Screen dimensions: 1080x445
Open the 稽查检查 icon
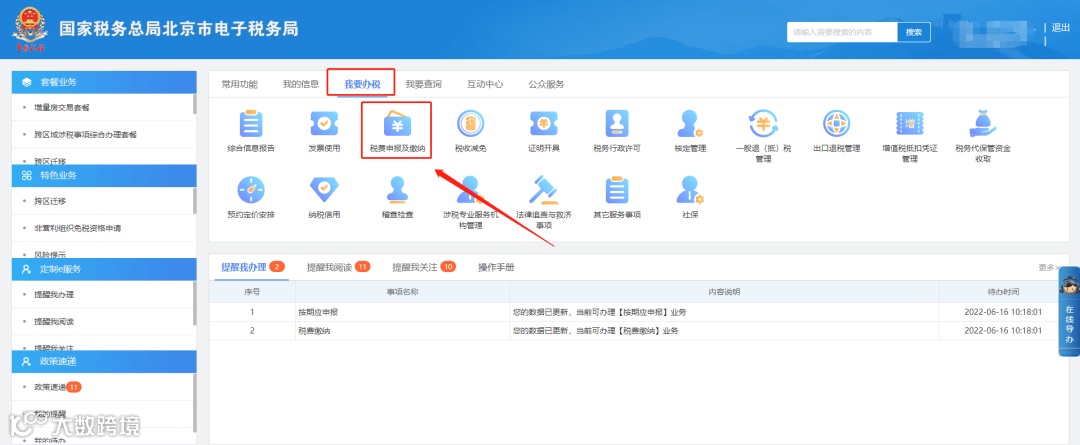pyautogui.click(x=397, y=190)
